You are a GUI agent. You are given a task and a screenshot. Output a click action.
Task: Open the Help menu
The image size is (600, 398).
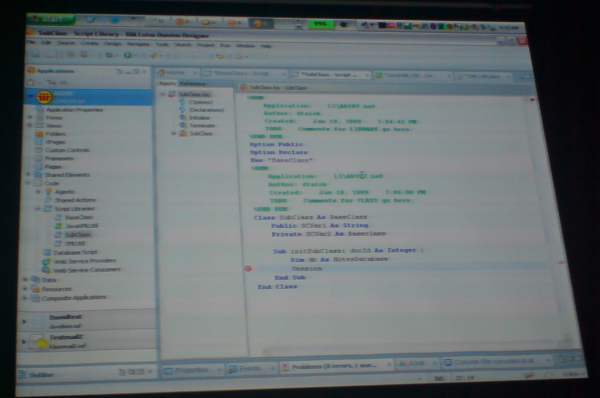point(266,46)
